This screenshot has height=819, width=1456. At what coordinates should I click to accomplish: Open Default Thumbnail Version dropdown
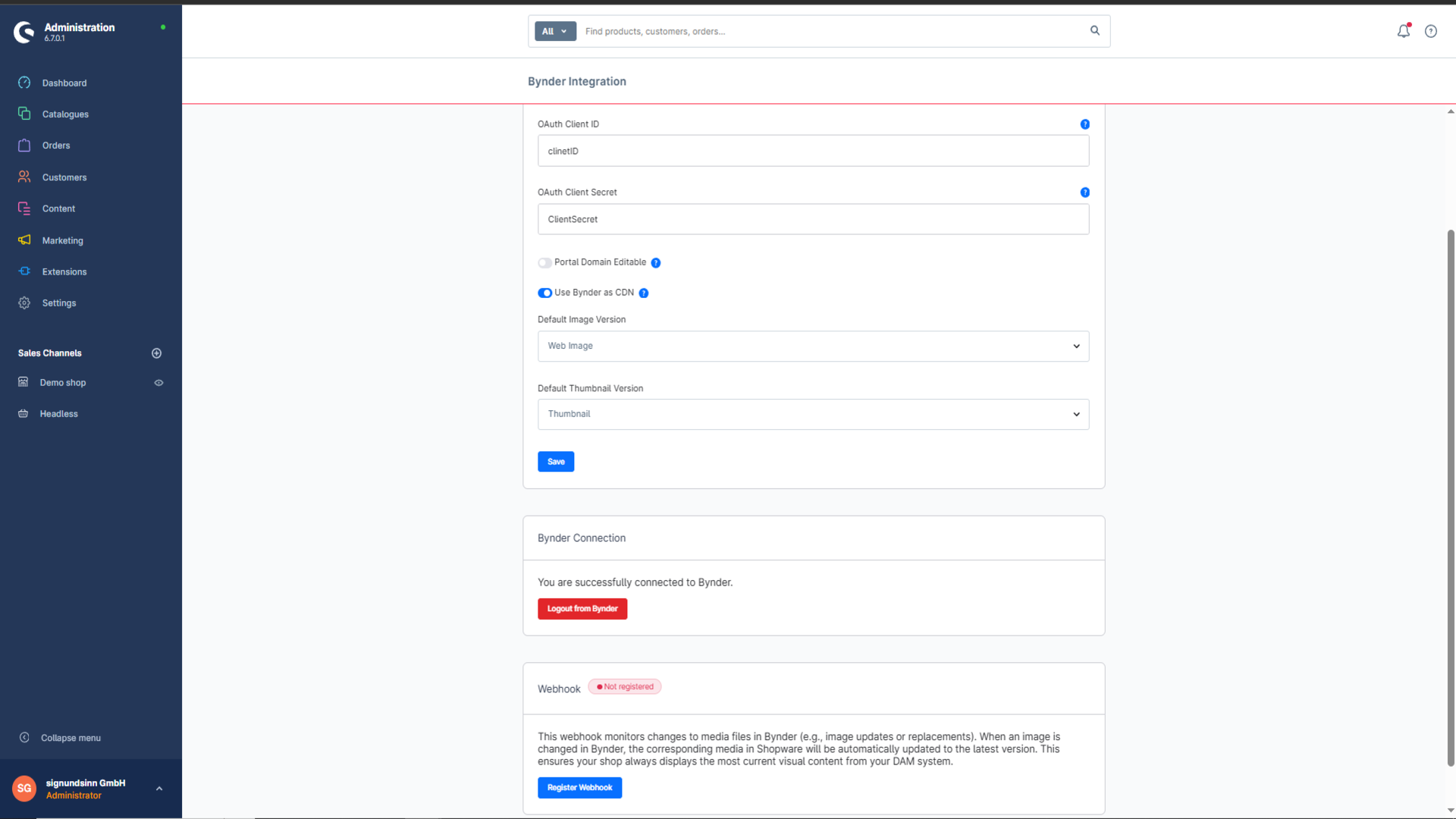tap(814, 414)
